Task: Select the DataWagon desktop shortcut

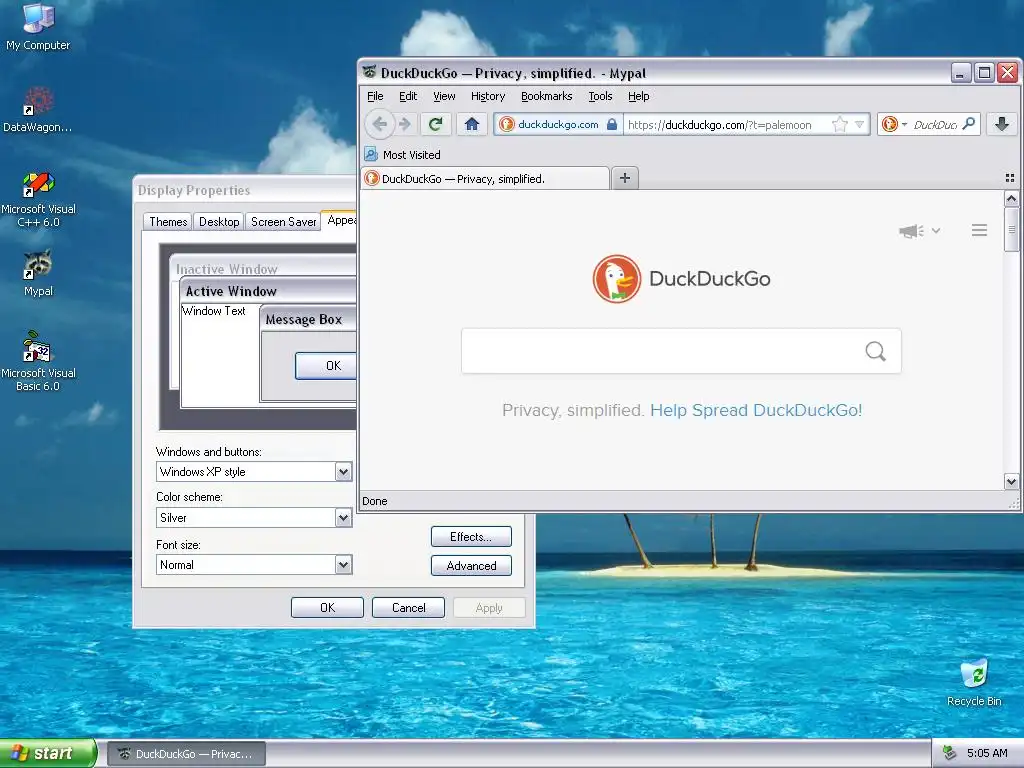Action: pyautogui.click(x=38, y=110)
